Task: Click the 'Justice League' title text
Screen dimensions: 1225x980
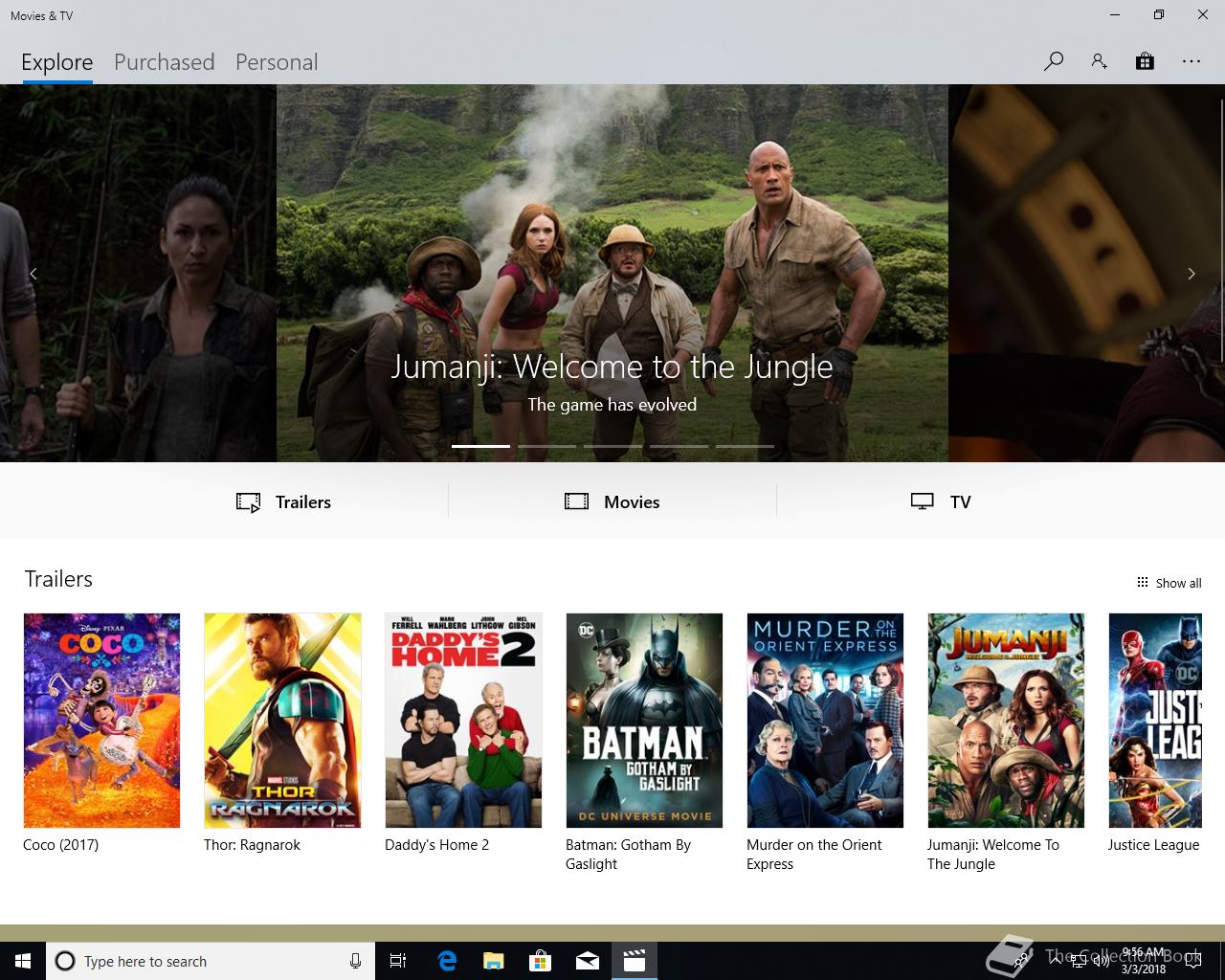Action: 1153,845
